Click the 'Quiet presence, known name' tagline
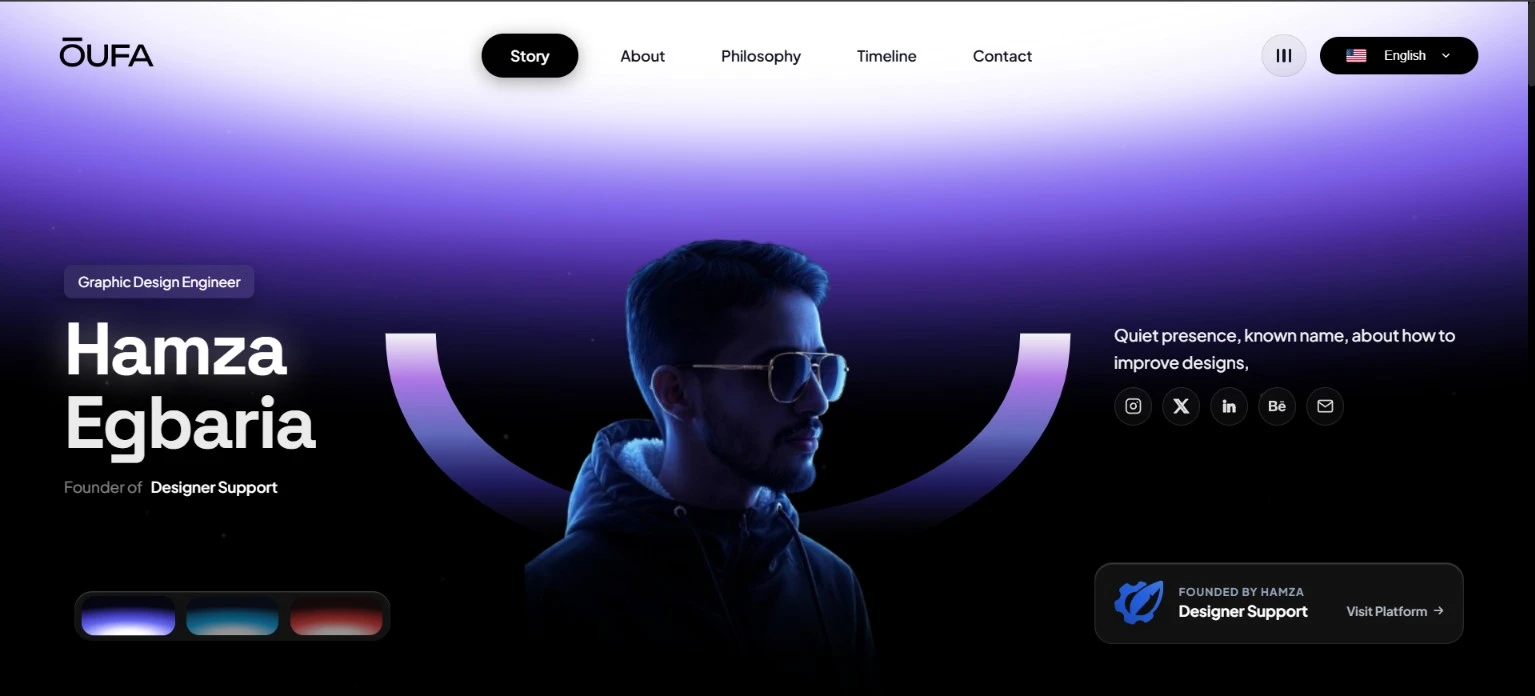1535x696 pixels. point(1284,349)
